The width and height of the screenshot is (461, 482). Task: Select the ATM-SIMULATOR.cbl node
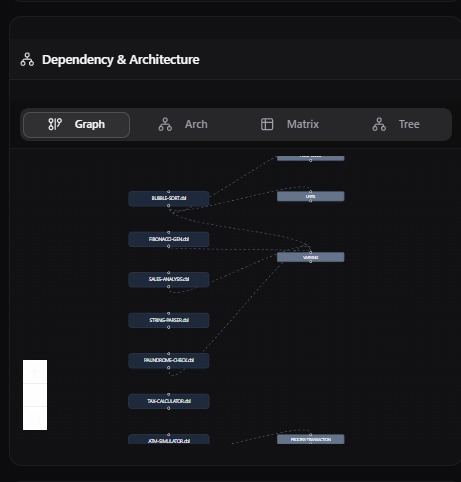click(x=169, y=439)
